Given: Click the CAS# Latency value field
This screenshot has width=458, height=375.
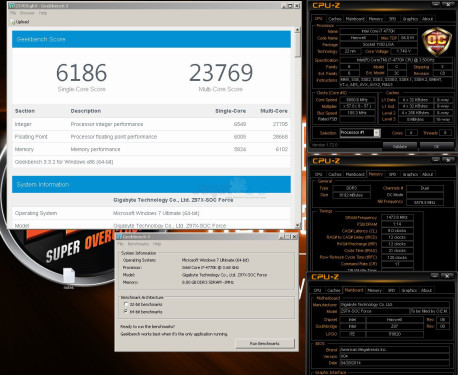Looking at the screenshot, I should pyautogui.click(x=397, y=231).
